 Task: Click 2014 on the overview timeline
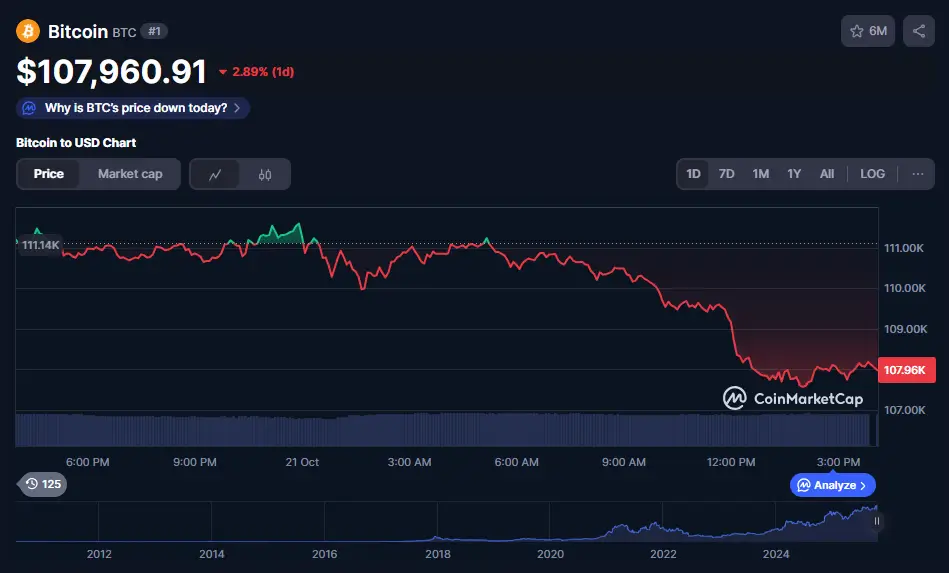(x=212, y=554)
